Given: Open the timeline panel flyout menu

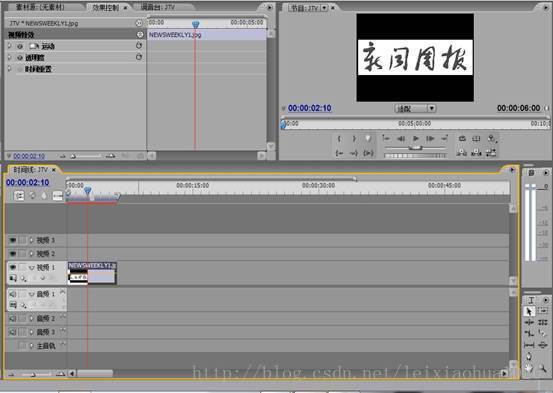Looking at the screenshot, I should pyautogui.click(x=512, y=170).
